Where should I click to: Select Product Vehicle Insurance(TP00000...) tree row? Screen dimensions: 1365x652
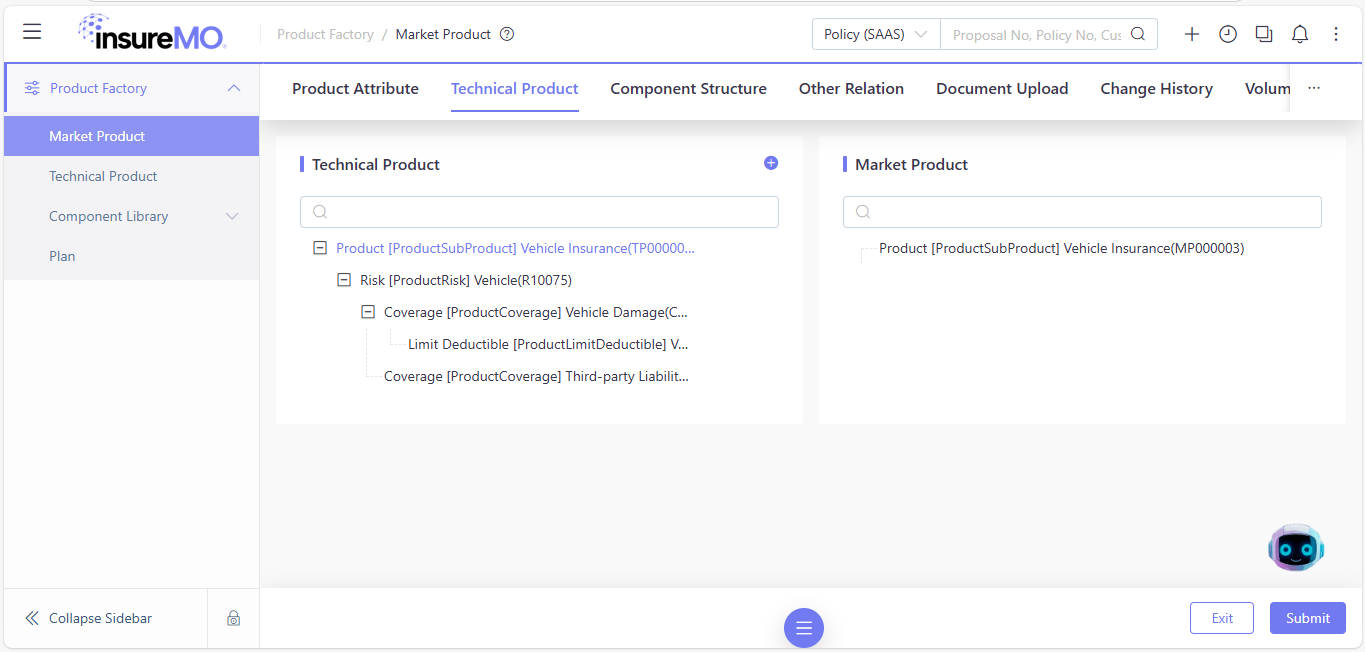pyautogui.click(x=515, y=248)
